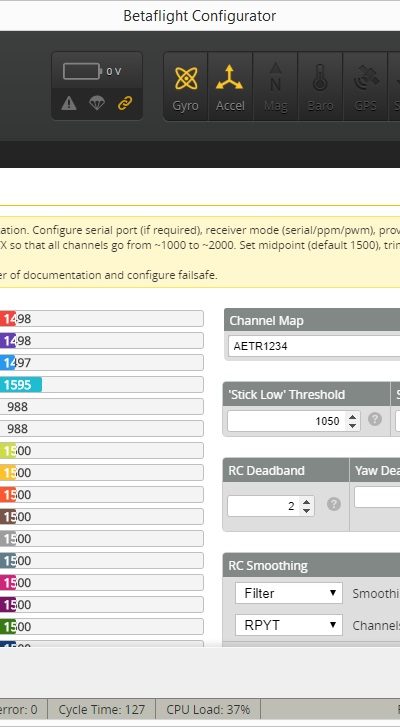Image resolution: width=400 pixels, height=727 pixels.
Task: Click the Accel sensor icon
Action: click(230, 86)
